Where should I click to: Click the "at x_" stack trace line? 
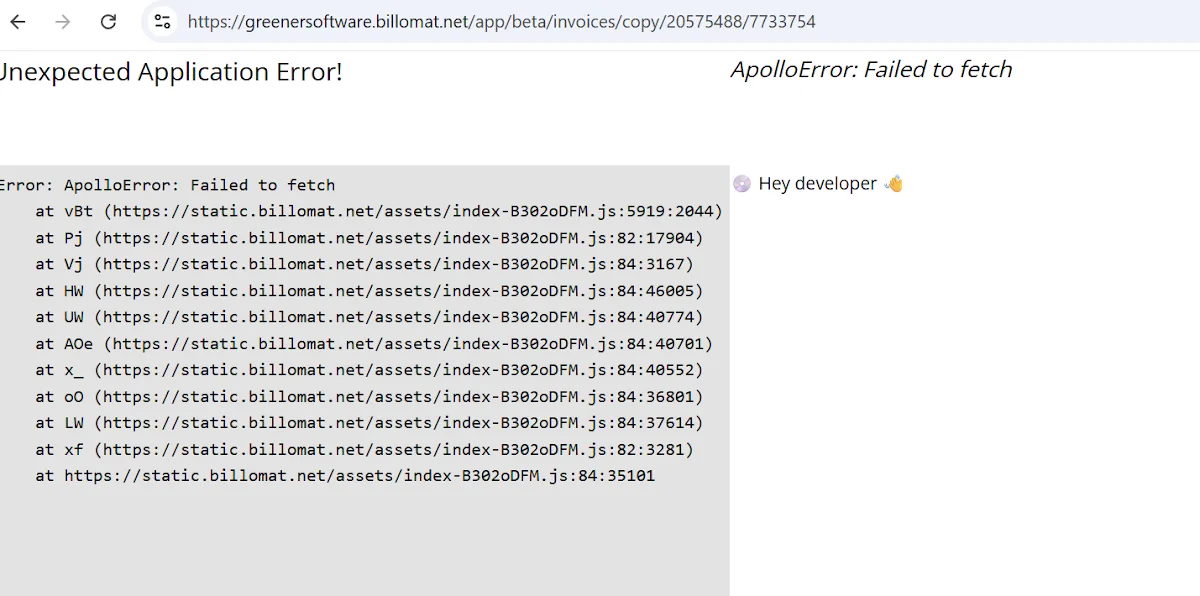369,370
